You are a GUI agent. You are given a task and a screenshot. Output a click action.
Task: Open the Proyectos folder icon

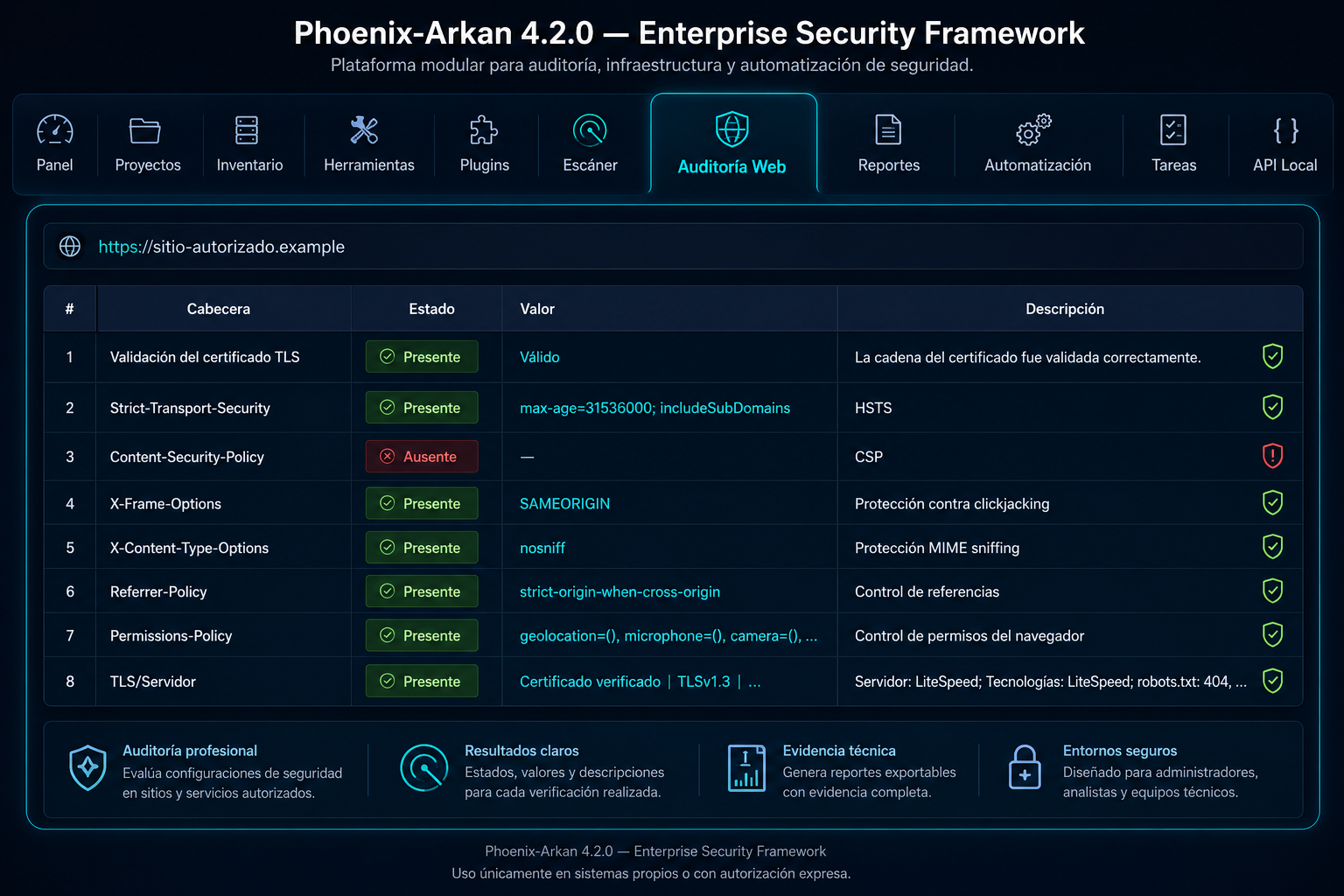point(144,130)
